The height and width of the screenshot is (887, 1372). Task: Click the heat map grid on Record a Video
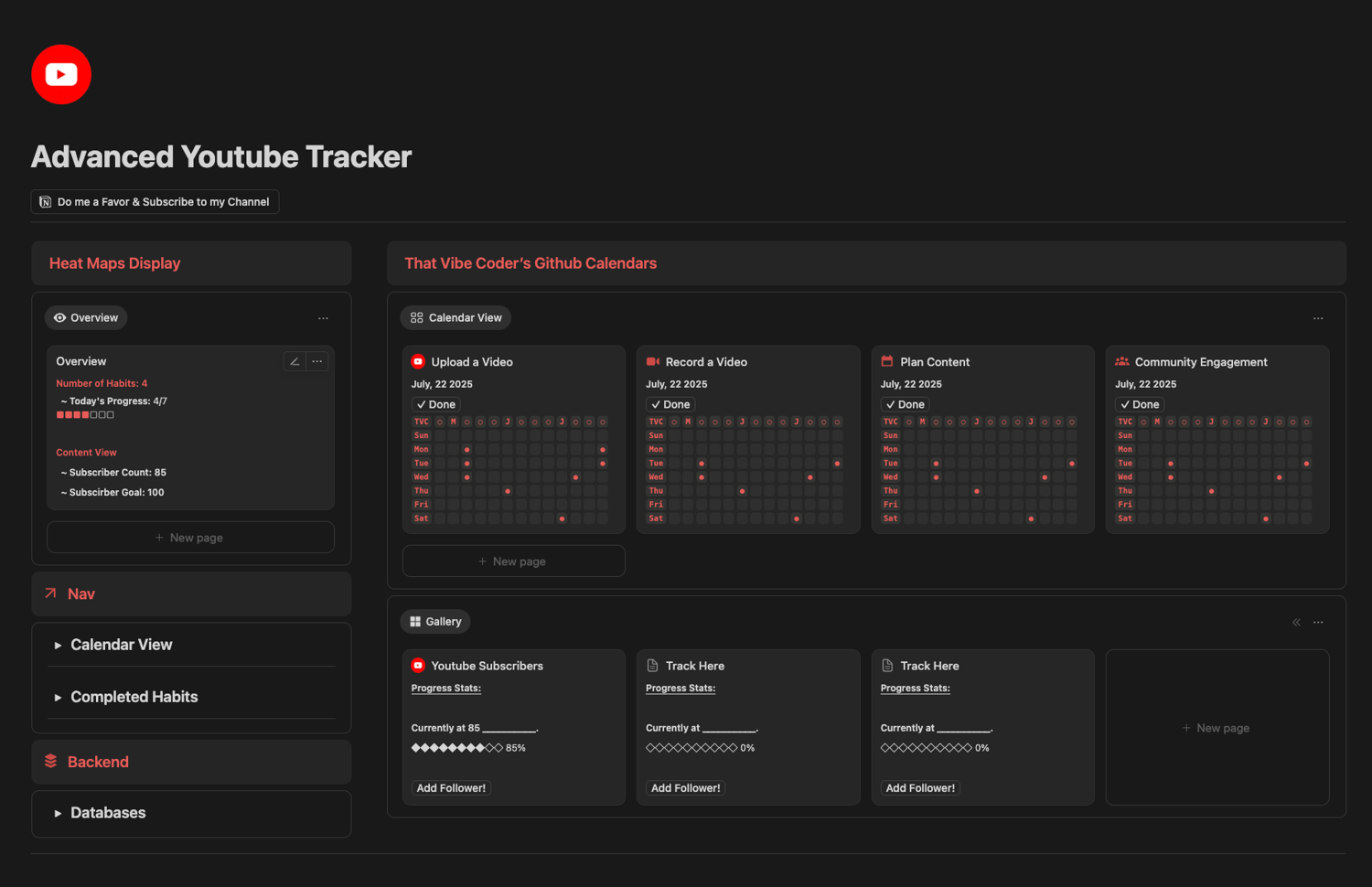(745, 470)
